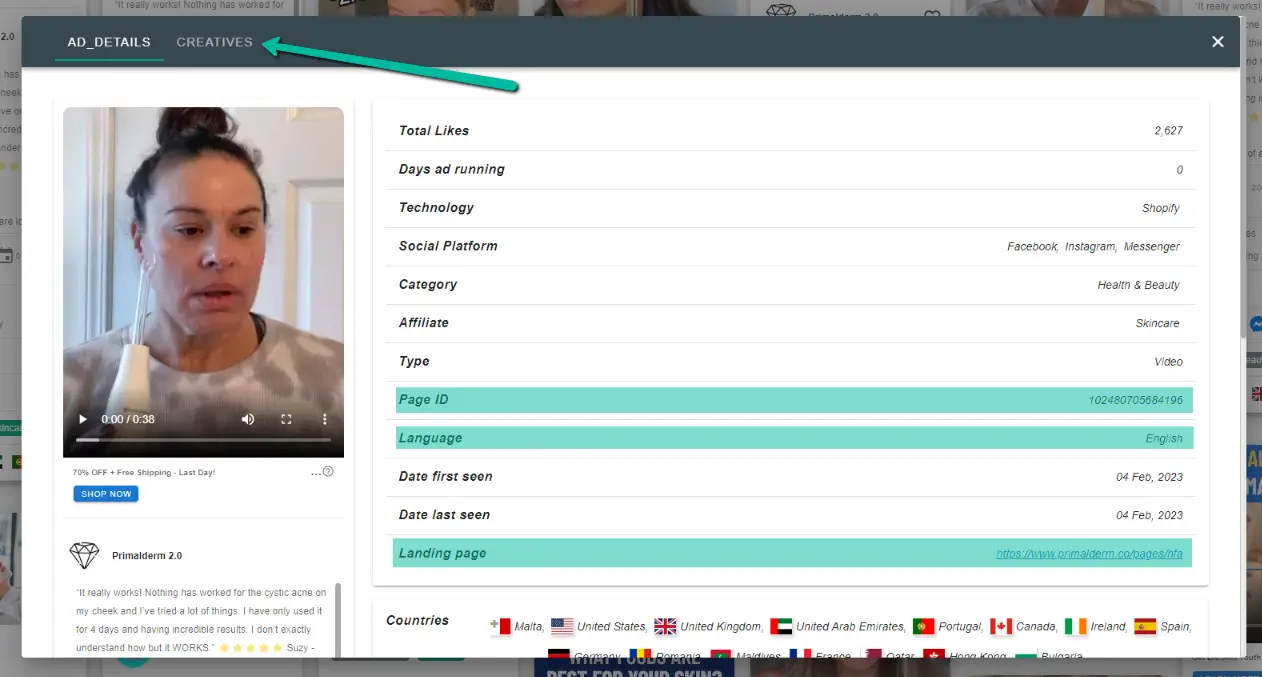Click the SHOP NOW button
Screen dimensions: 1262x677
pyautogui.click(x=106, y=494)
